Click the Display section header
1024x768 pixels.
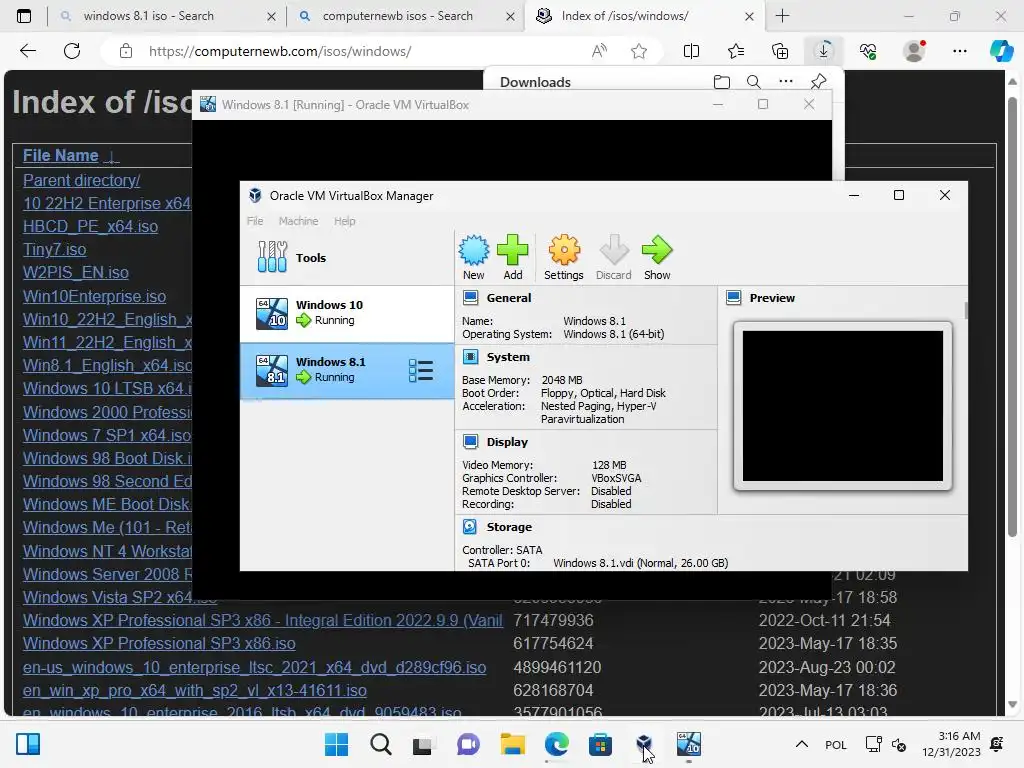coord(507,442)
